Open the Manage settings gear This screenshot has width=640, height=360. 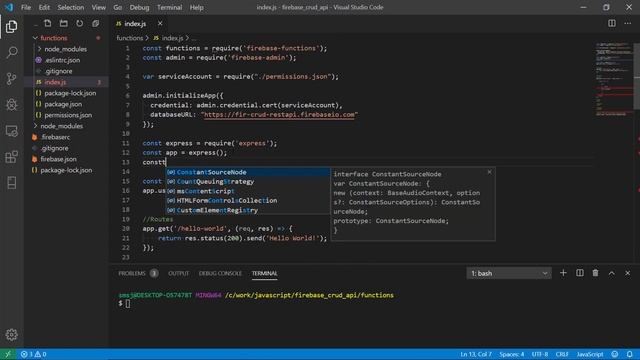click(x=11, y=335)
